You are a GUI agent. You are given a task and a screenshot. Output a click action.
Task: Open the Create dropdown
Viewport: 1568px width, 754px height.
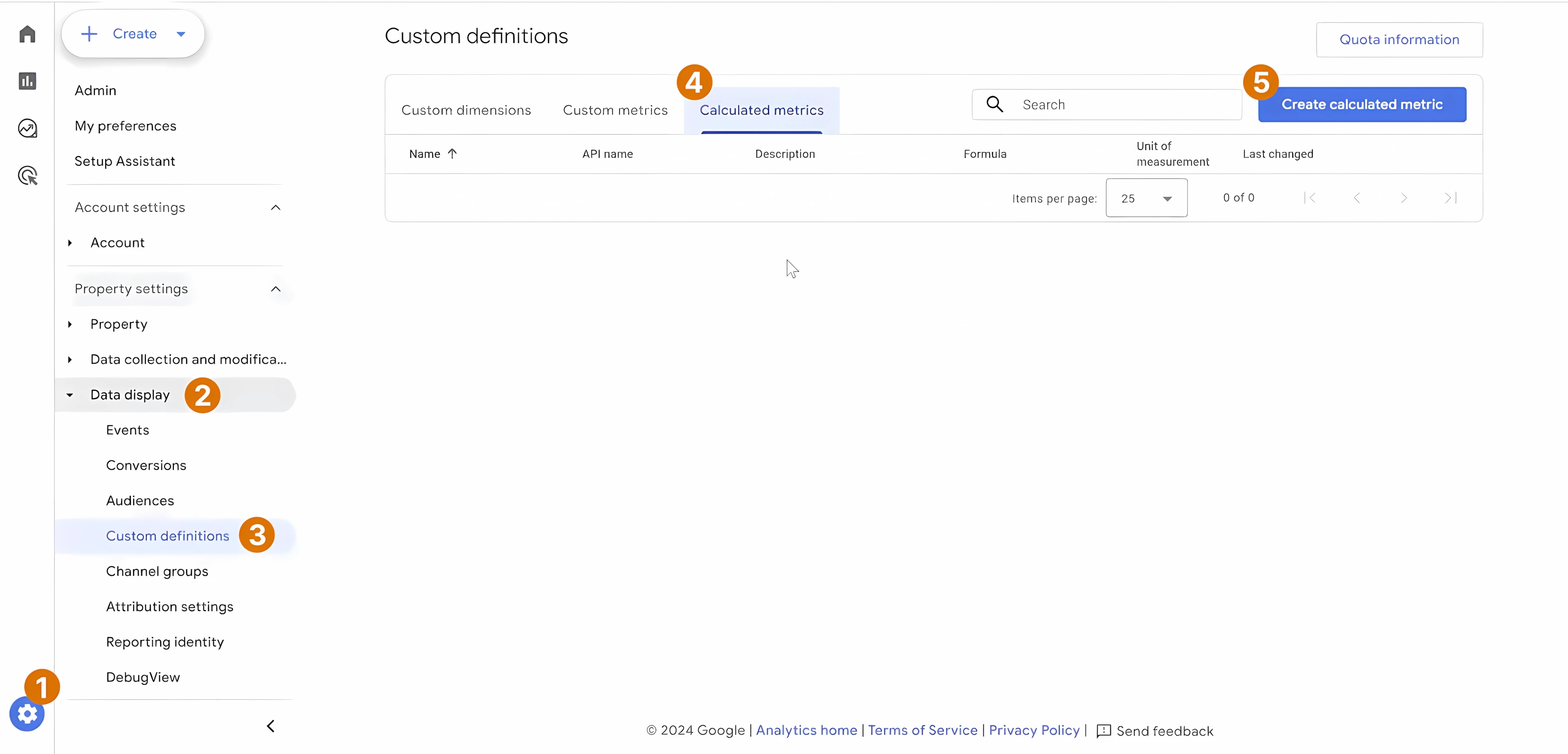coord(181,33)
